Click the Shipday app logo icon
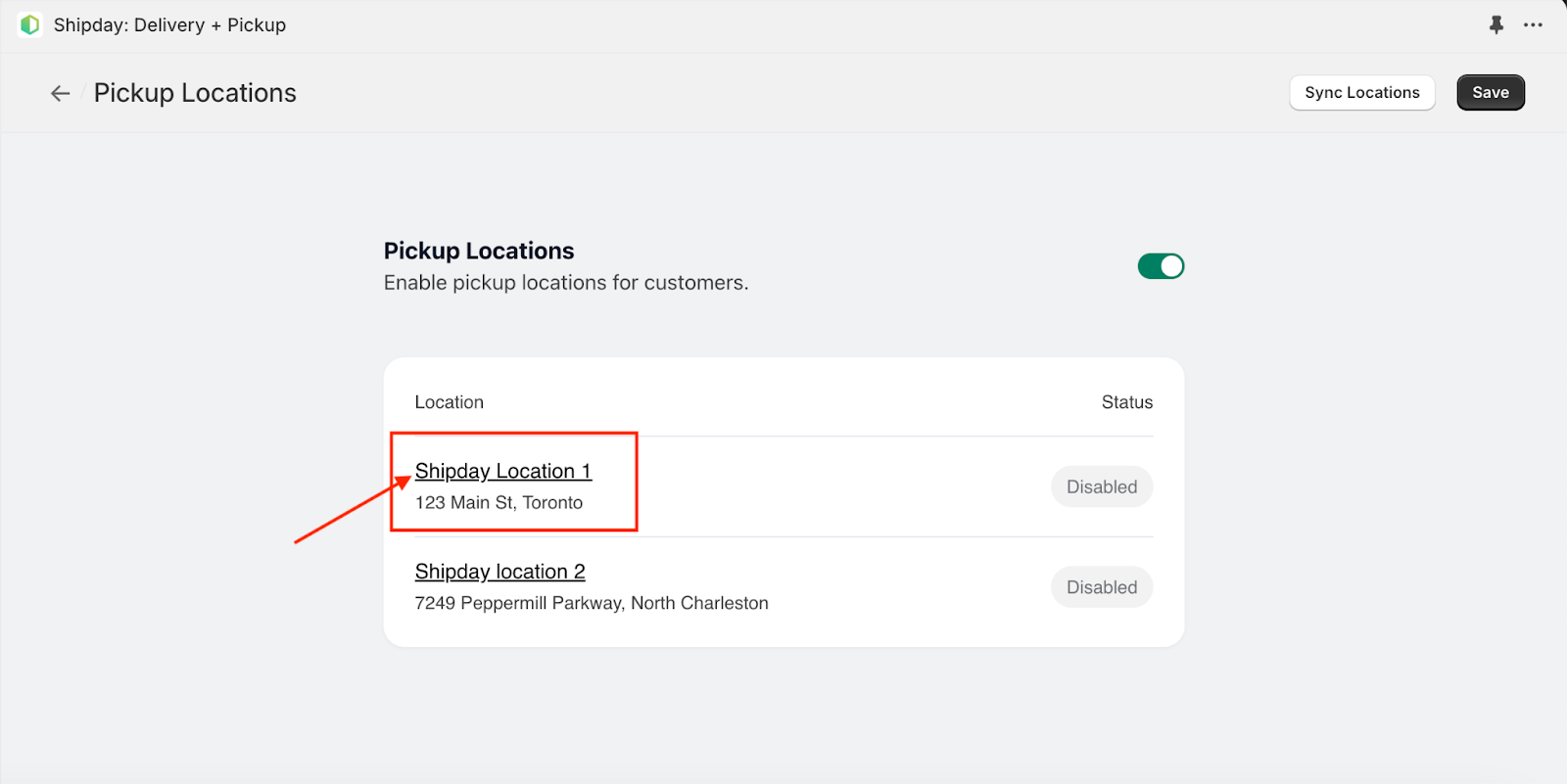 click(29, 24)
